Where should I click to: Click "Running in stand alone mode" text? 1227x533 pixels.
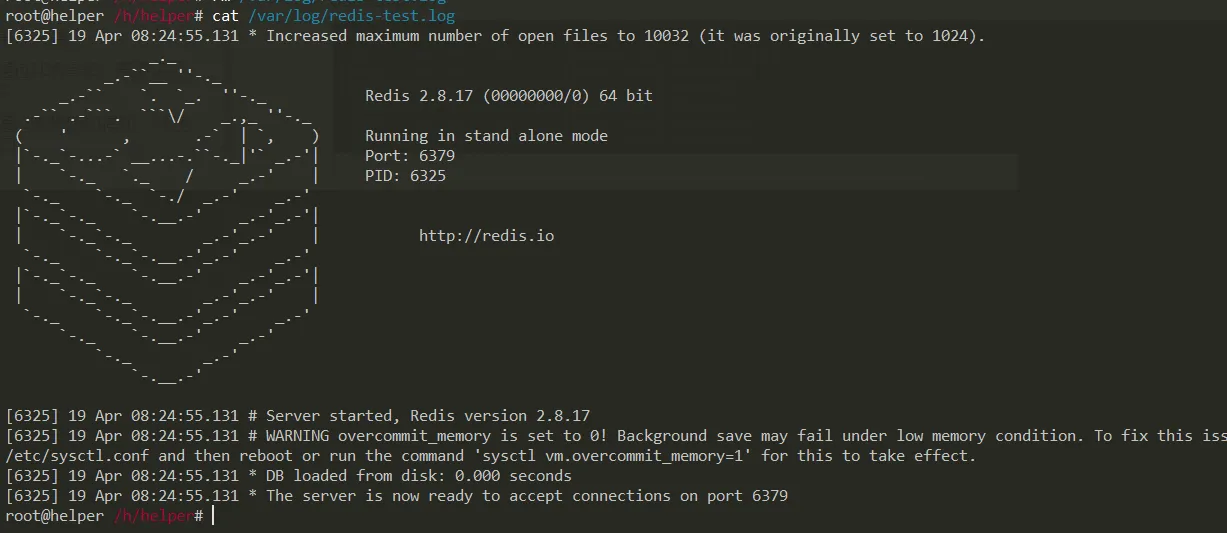point(486,136)
